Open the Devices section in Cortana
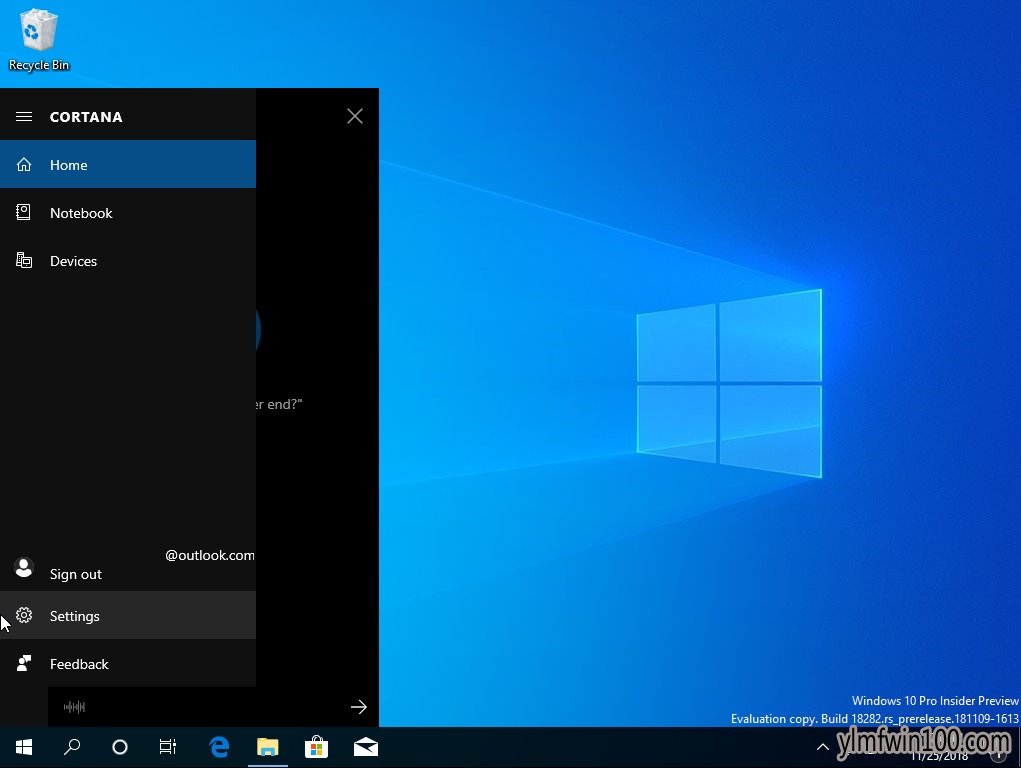This screenshot has width=1021, height=768. pyautogui.click(x=128, y=261)
